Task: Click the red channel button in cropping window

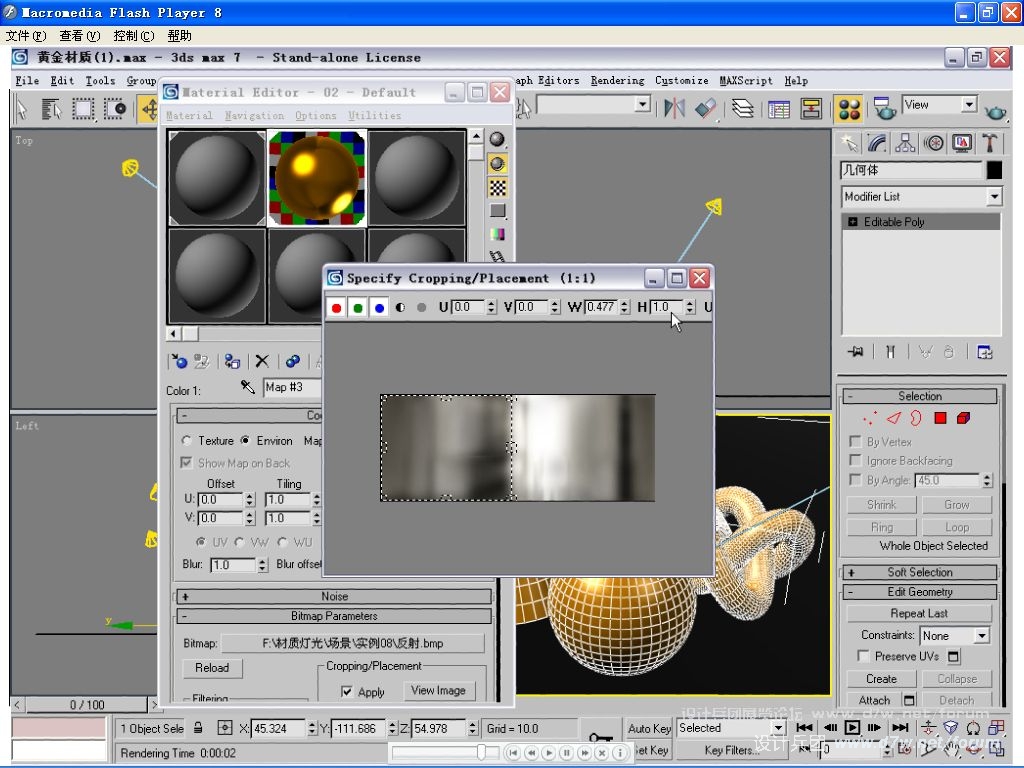Action: click(337, 308)
